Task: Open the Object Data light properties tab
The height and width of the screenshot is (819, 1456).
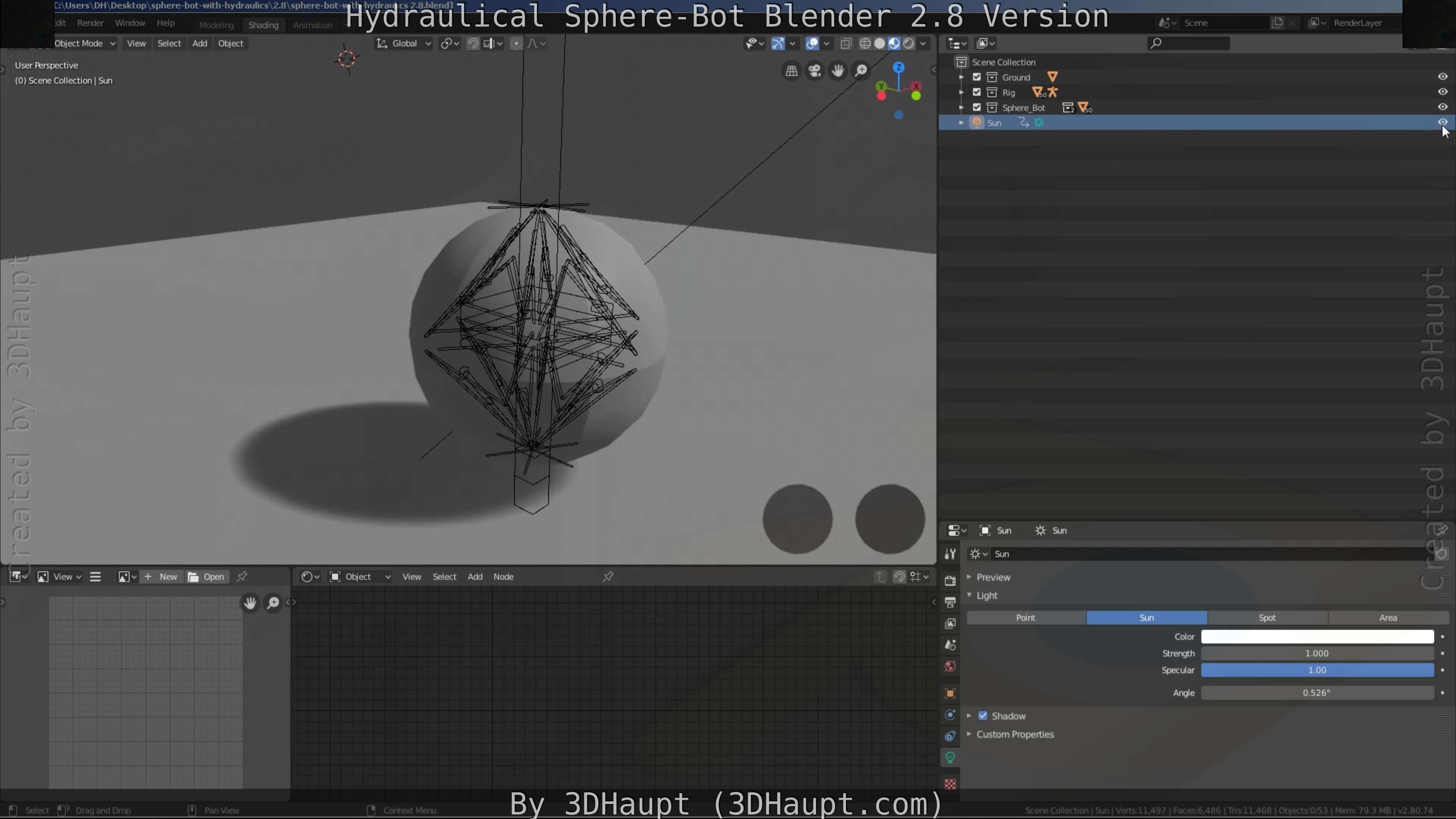Action: 950,758
